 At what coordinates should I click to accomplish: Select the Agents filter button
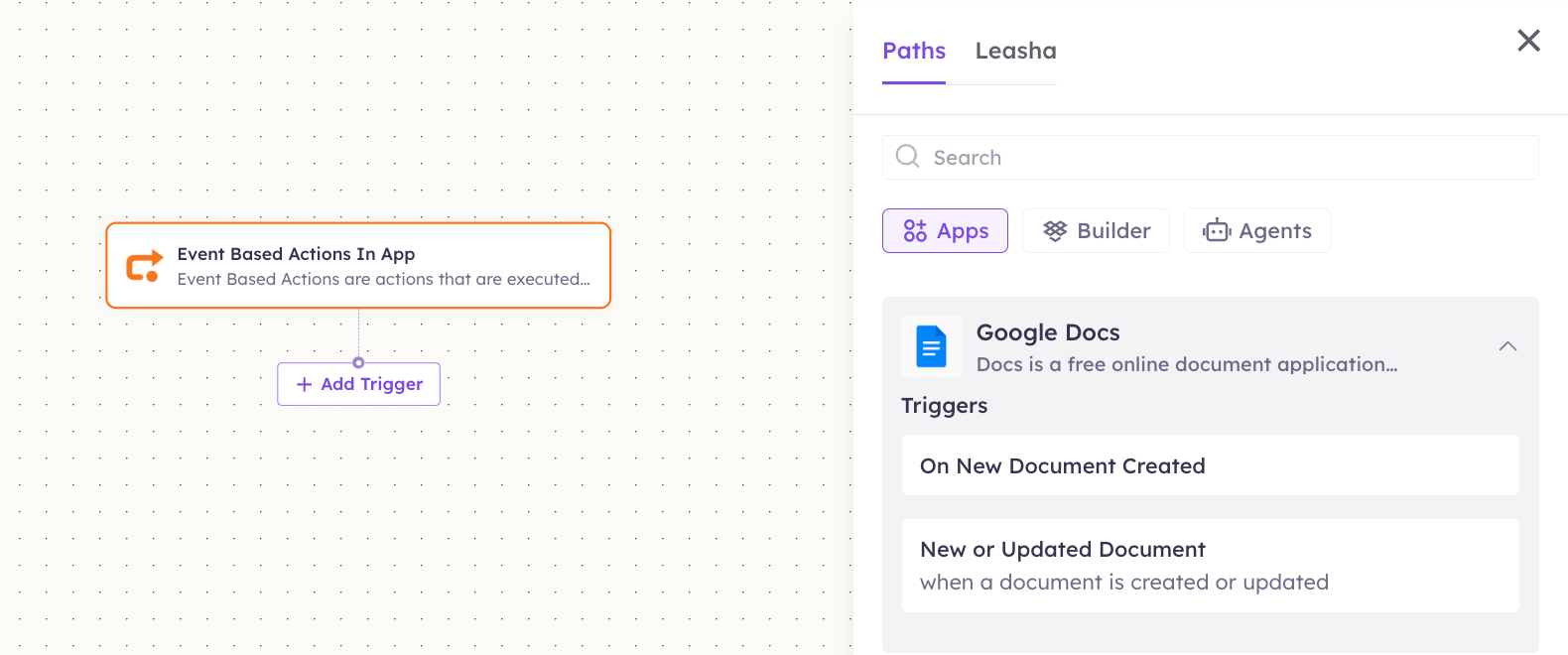(x=1256, y=231)
